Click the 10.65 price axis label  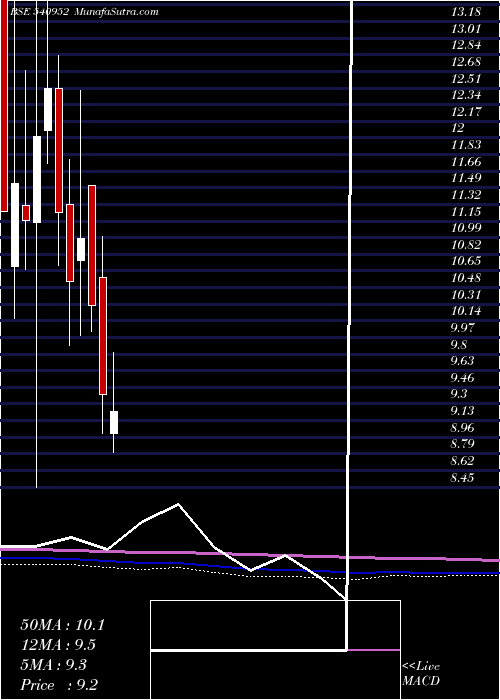pos(466,261)
